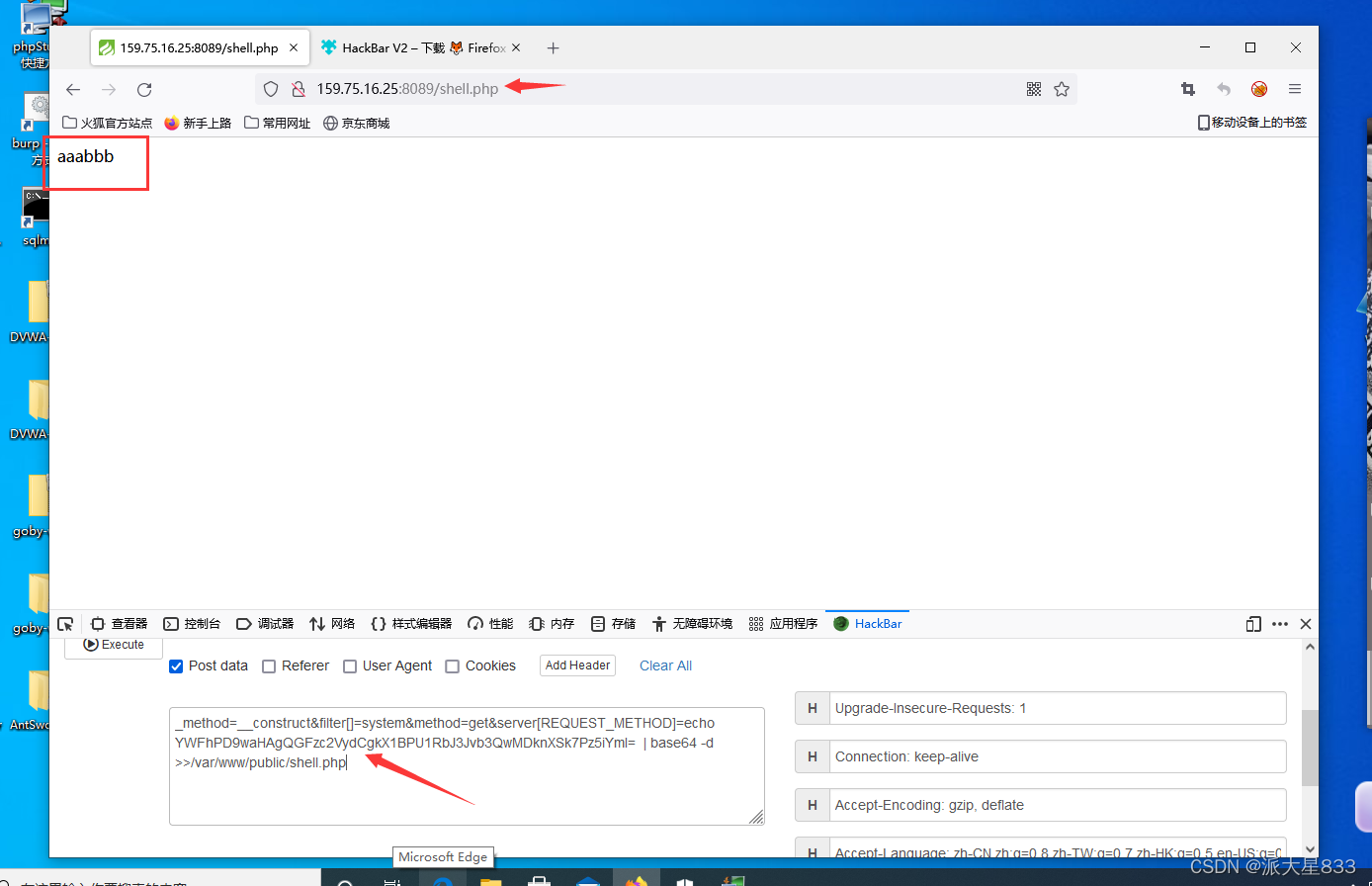1372x886 pixels.
Task: Switch to the 内存 memory tab
Action: coord(552,624)
